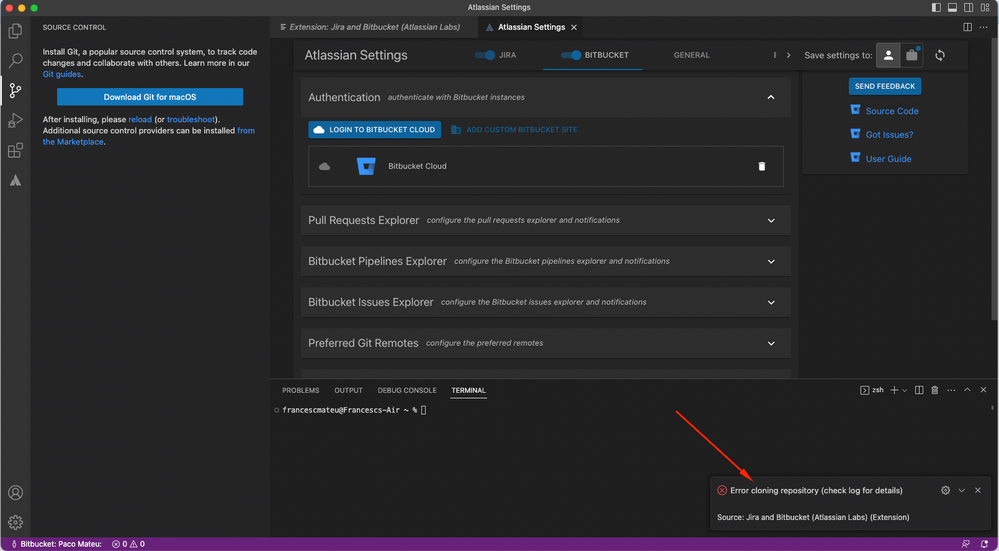Viewport: 999px width, 551px height.
Task: Select the Source Control activity bar icon
Action: (x=15, y=90)
